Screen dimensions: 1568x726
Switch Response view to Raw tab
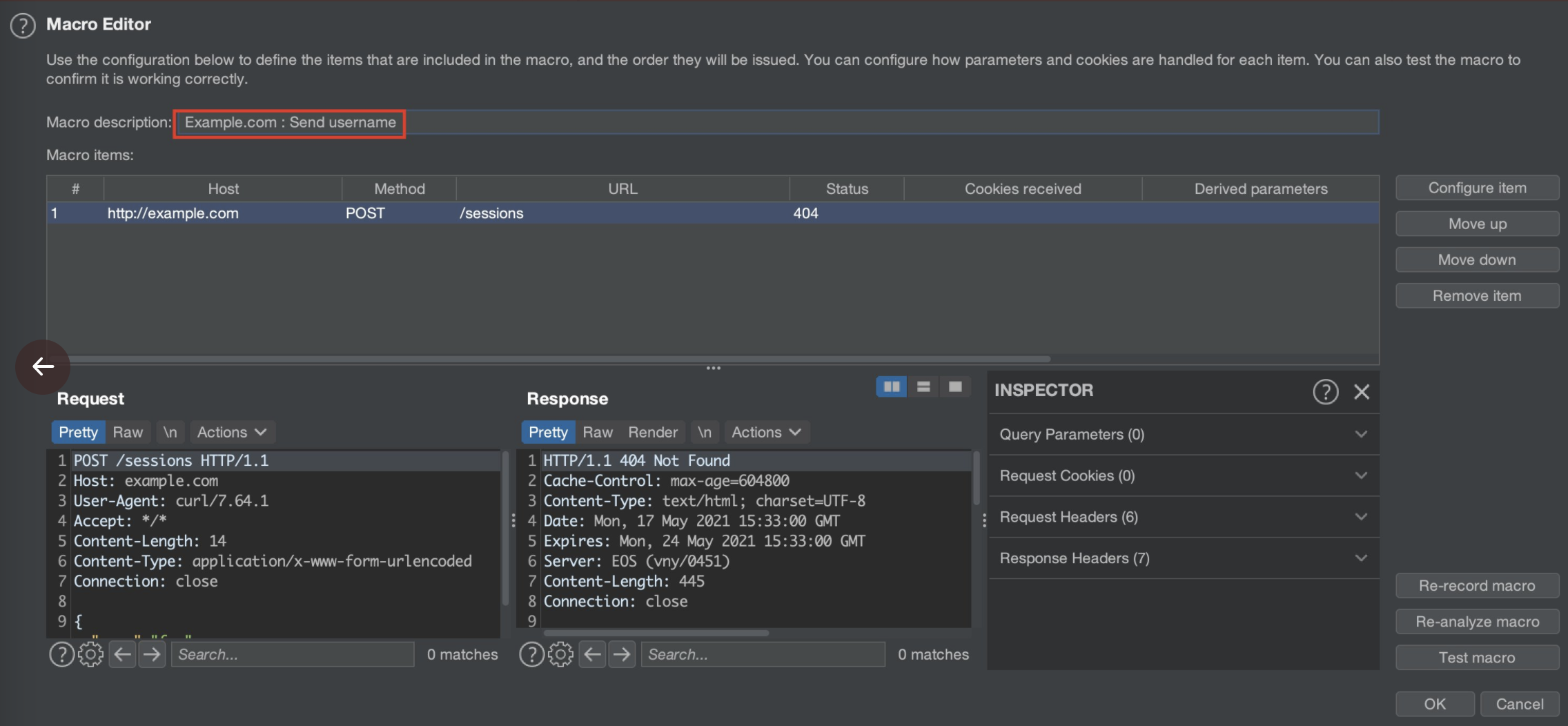[x=598, y=433]
